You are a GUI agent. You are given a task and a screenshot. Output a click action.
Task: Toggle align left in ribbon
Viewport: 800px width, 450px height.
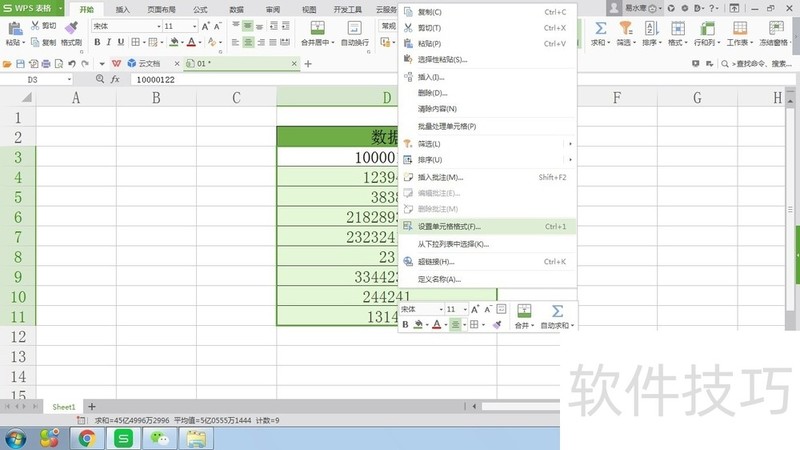(235, 42)
